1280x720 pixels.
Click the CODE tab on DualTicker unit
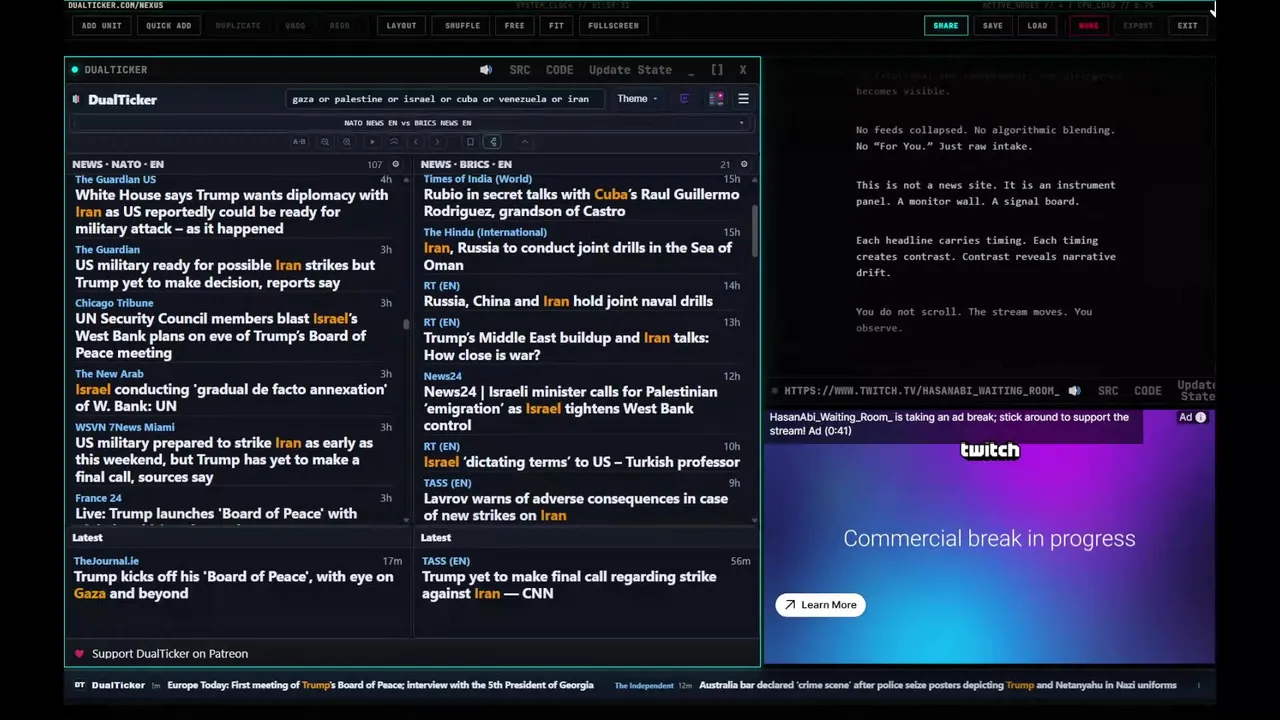[x=560, y=70]
